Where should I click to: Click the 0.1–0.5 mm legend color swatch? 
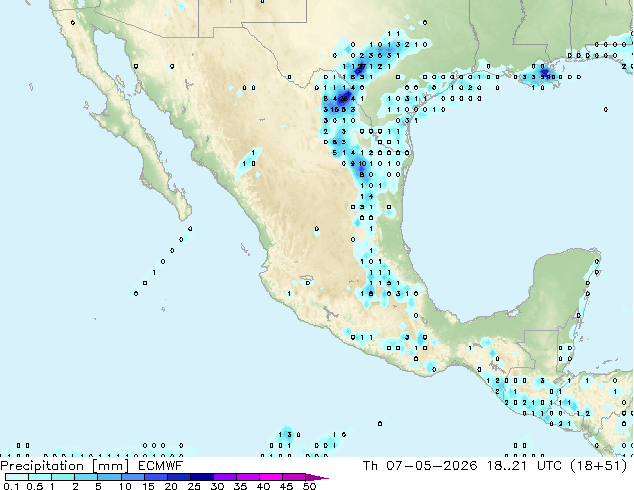point(17,477)
